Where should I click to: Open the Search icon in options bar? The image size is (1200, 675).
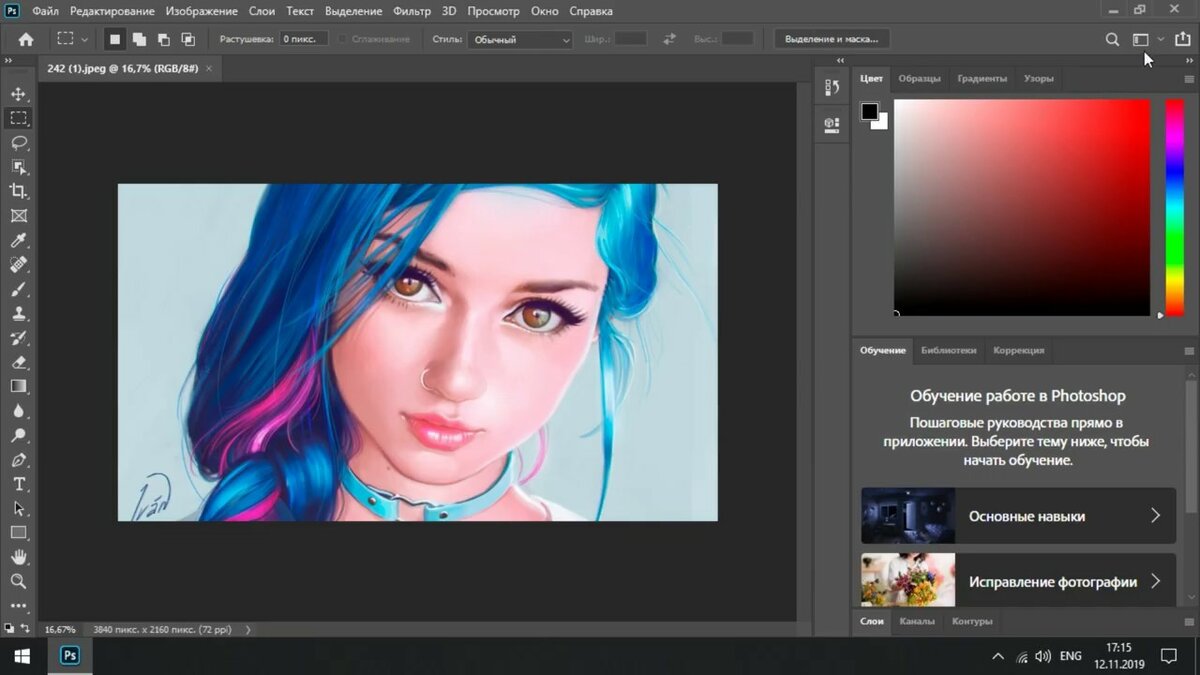pos(1112,39)
